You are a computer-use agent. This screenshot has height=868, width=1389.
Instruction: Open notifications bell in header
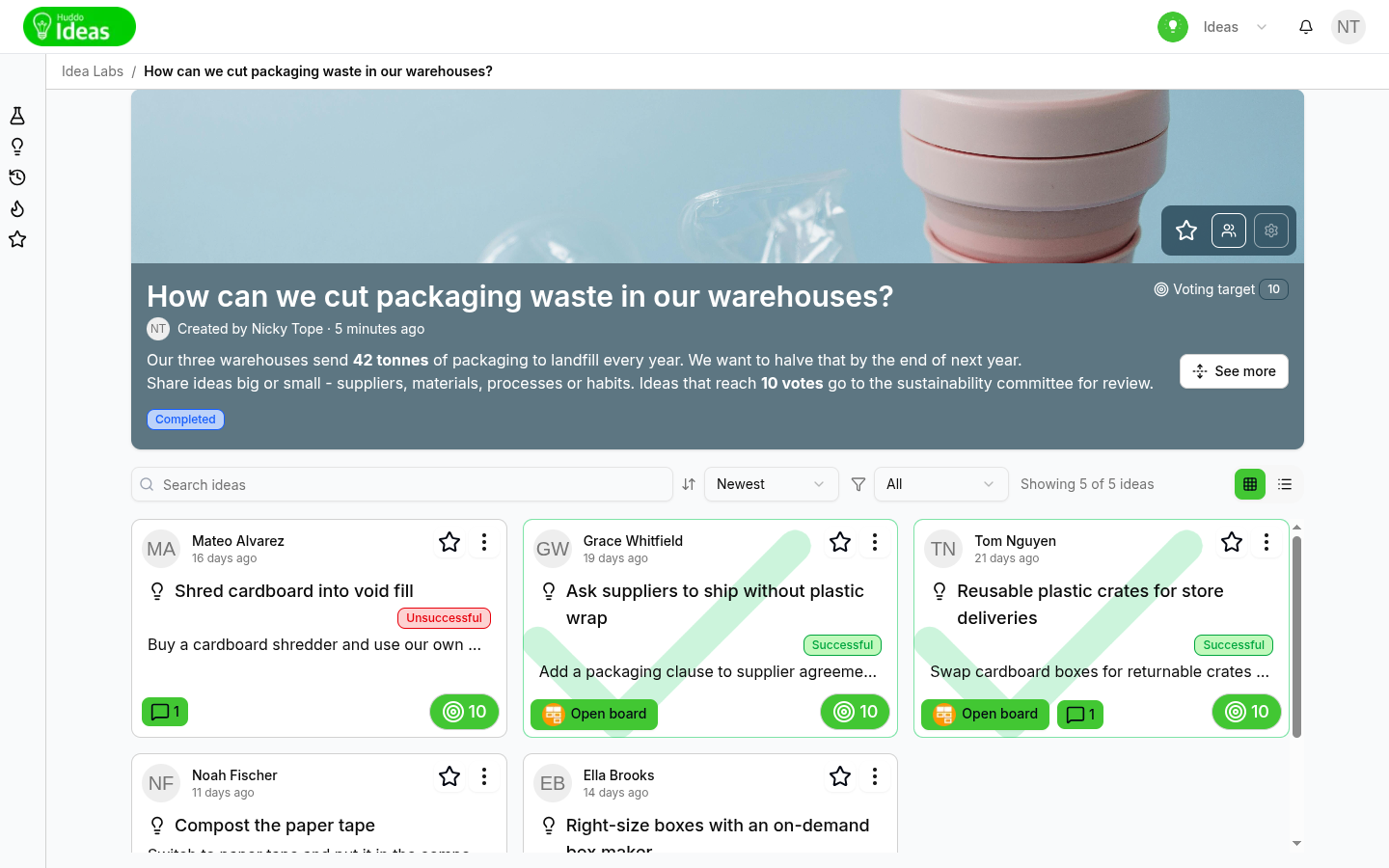coord(1306,27)
